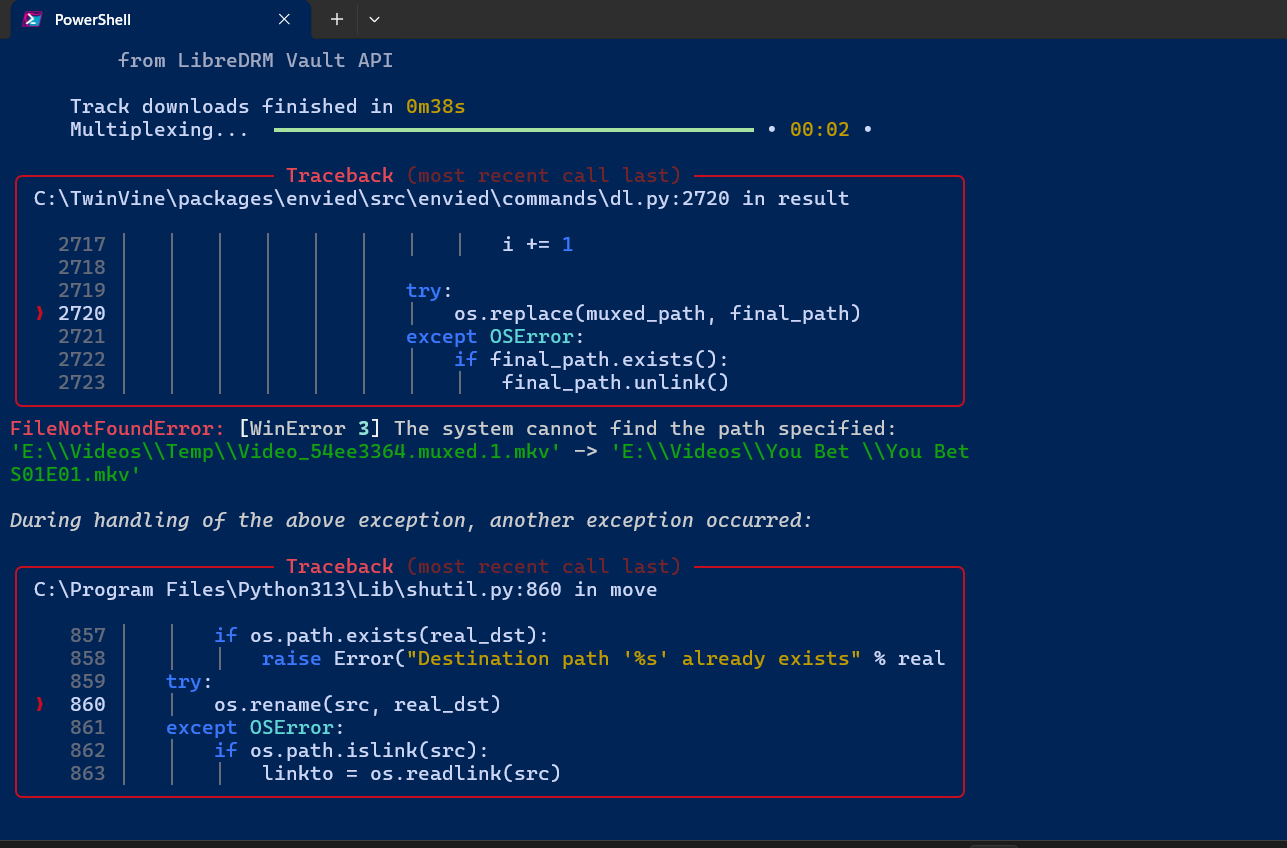Click line number 2717

pos(82,244)
